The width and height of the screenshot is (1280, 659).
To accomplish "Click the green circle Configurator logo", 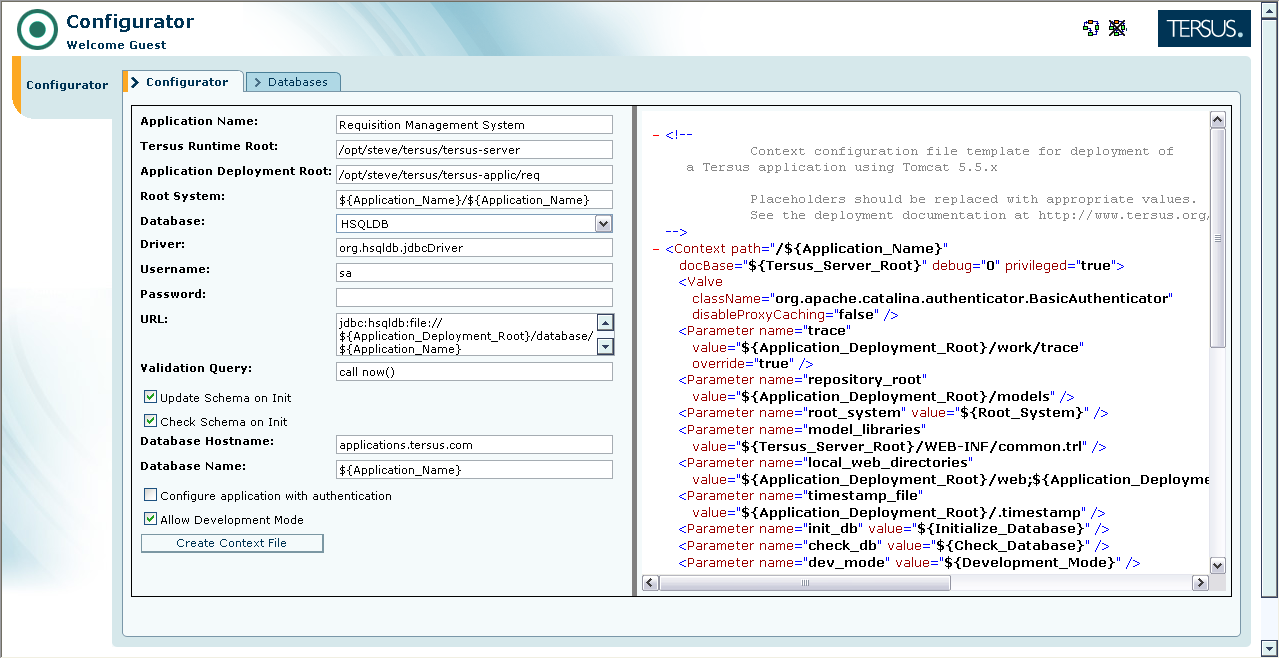I will click(37, 30).
